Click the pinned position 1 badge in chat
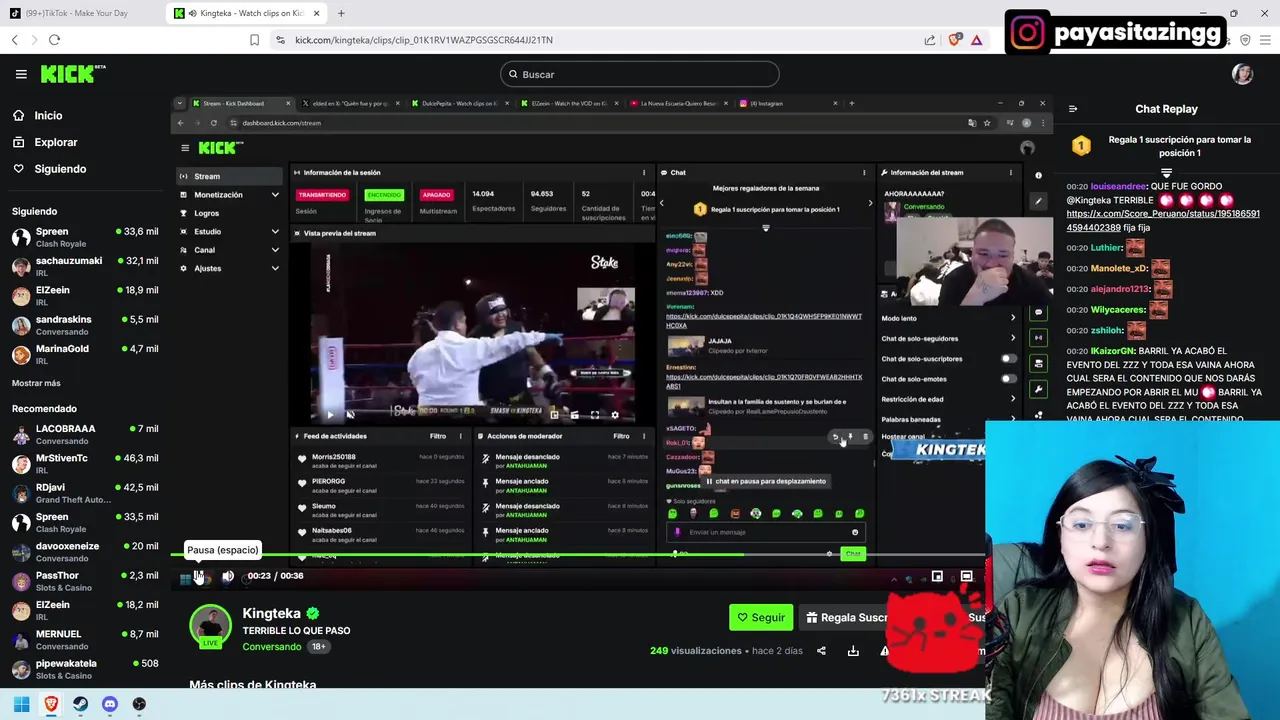This screenshot has height=720, width=1280. [1081, 146]
